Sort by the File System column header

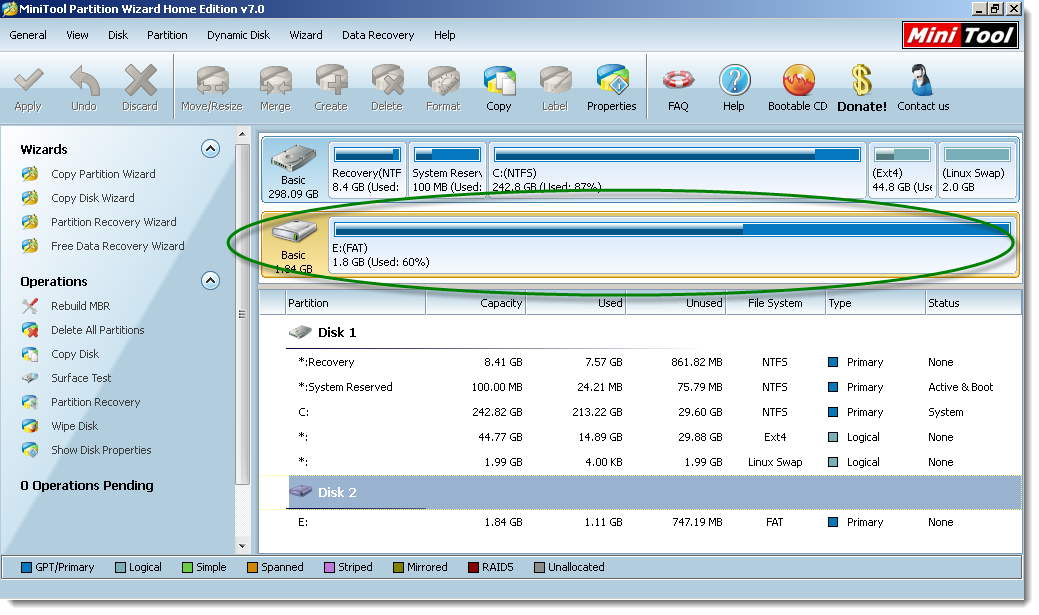point(775,303)
